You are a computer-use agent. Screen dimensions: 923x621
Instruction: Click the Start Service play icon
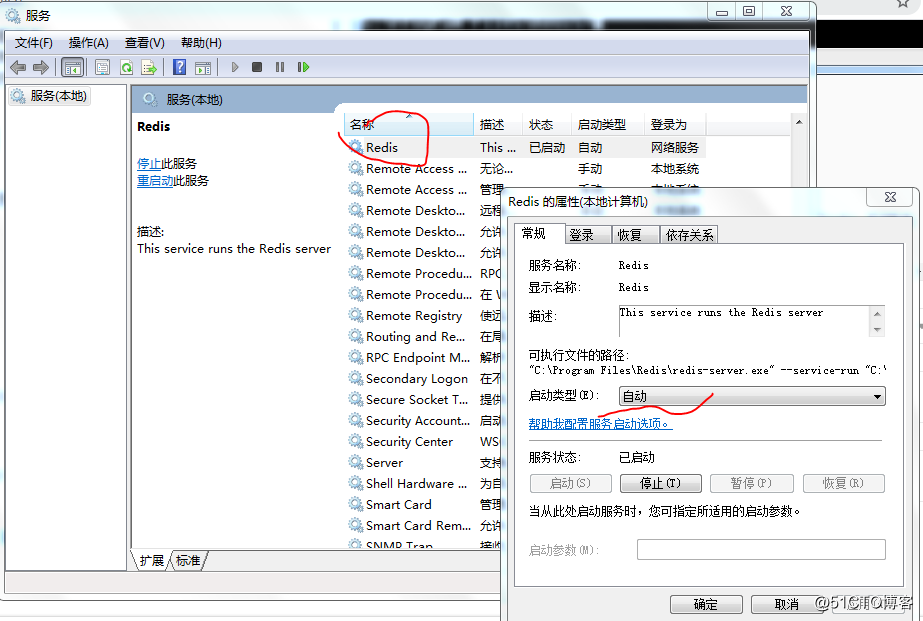tap(235, 67)
